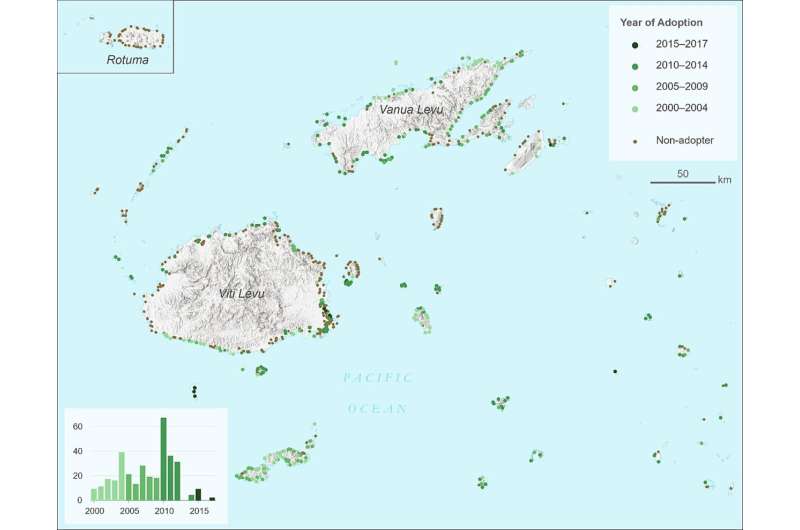Click the 2010–2014 legend dot
This screenshot has width=800, height=530.
[635, 66]
